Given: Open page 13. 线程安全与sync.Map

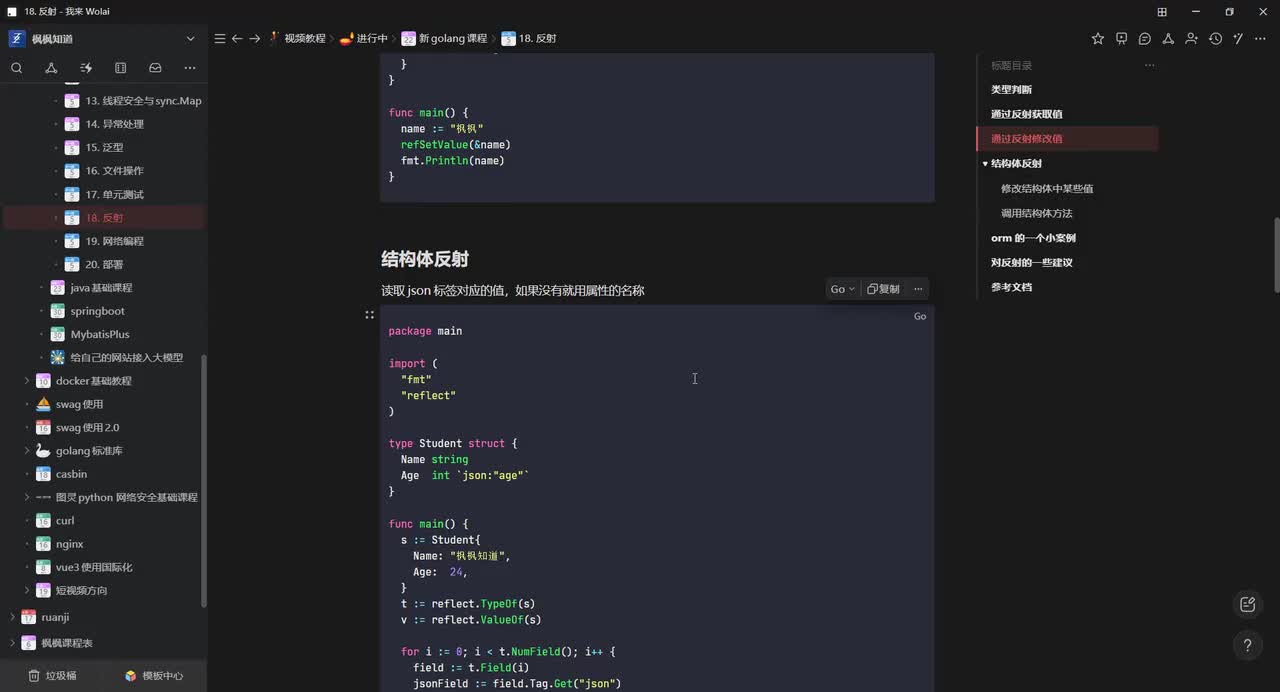Looking at the screenshot, I should [x=143, y=101].
